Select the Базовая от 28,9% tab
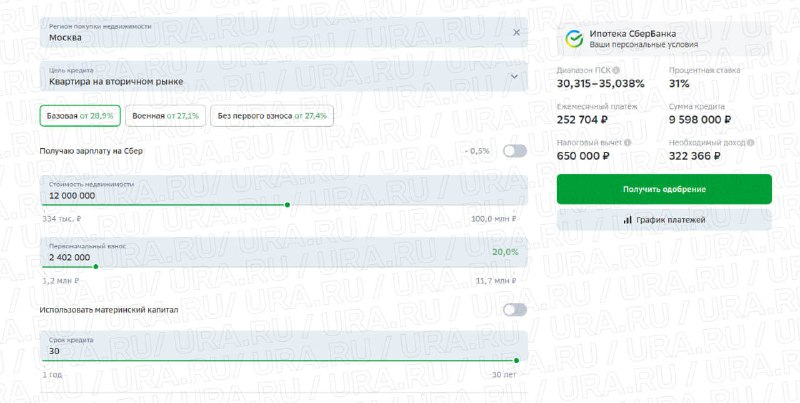The height and width of the screenshot is (403, 800). 80,116
